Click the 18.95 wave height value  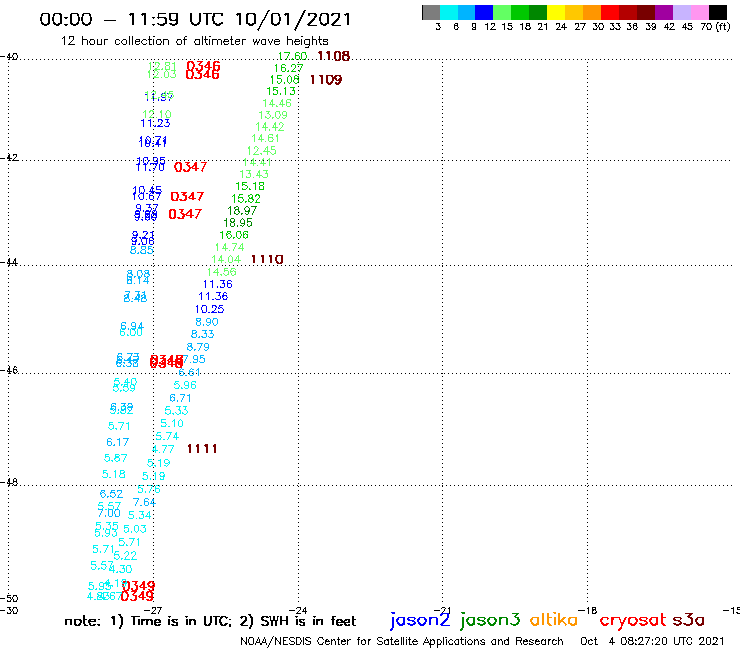coord(238,222)
